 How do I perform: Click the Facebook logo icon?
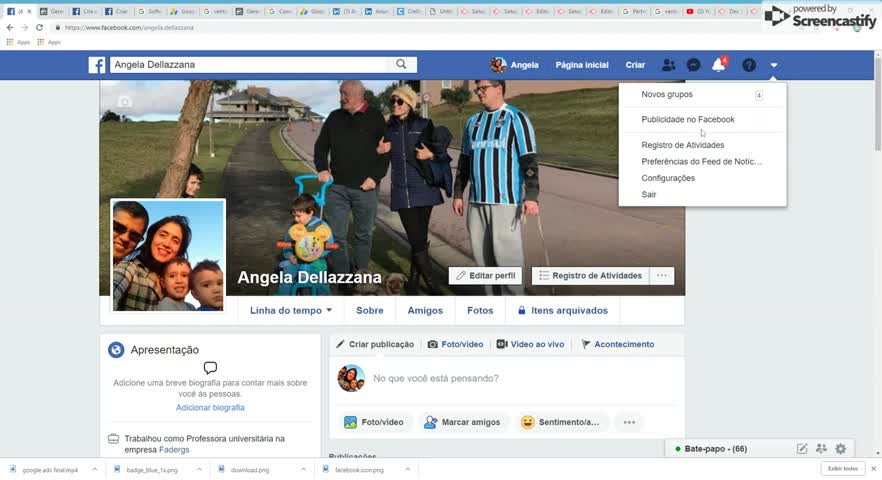97,65
